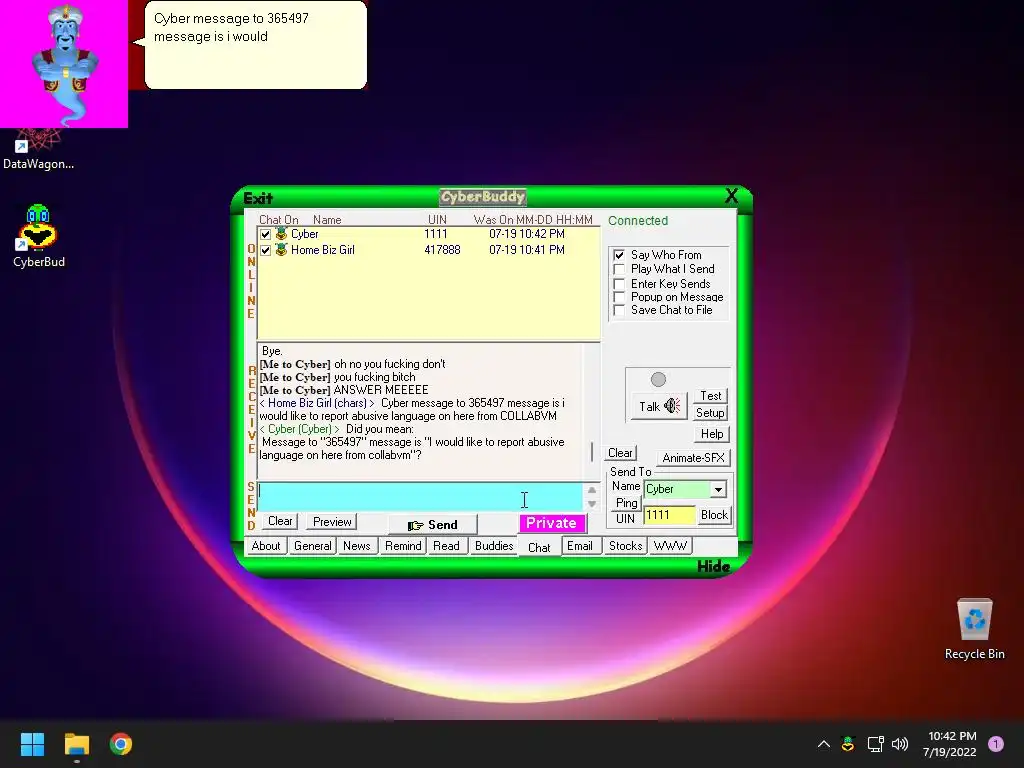Close CyberBuddy with the X button
This screenshot has width=1024, height=768.
[x=731, y=196]
